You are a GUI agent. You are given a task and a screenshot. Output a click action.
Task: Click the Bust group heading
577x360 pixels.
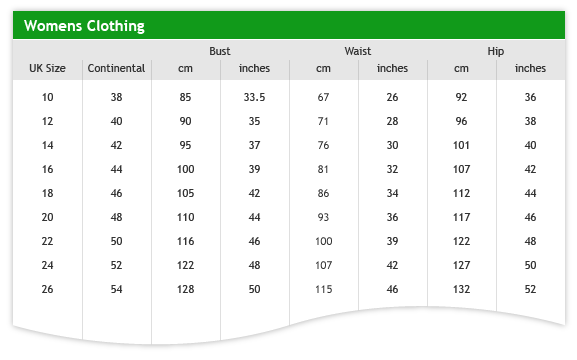coord(220,51)
